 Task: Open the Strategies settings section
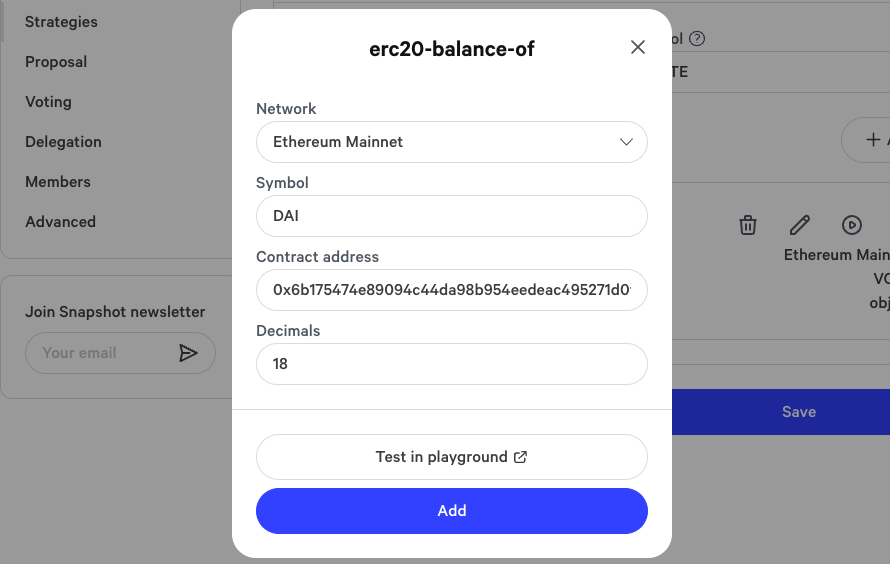(x=61, y=22)
